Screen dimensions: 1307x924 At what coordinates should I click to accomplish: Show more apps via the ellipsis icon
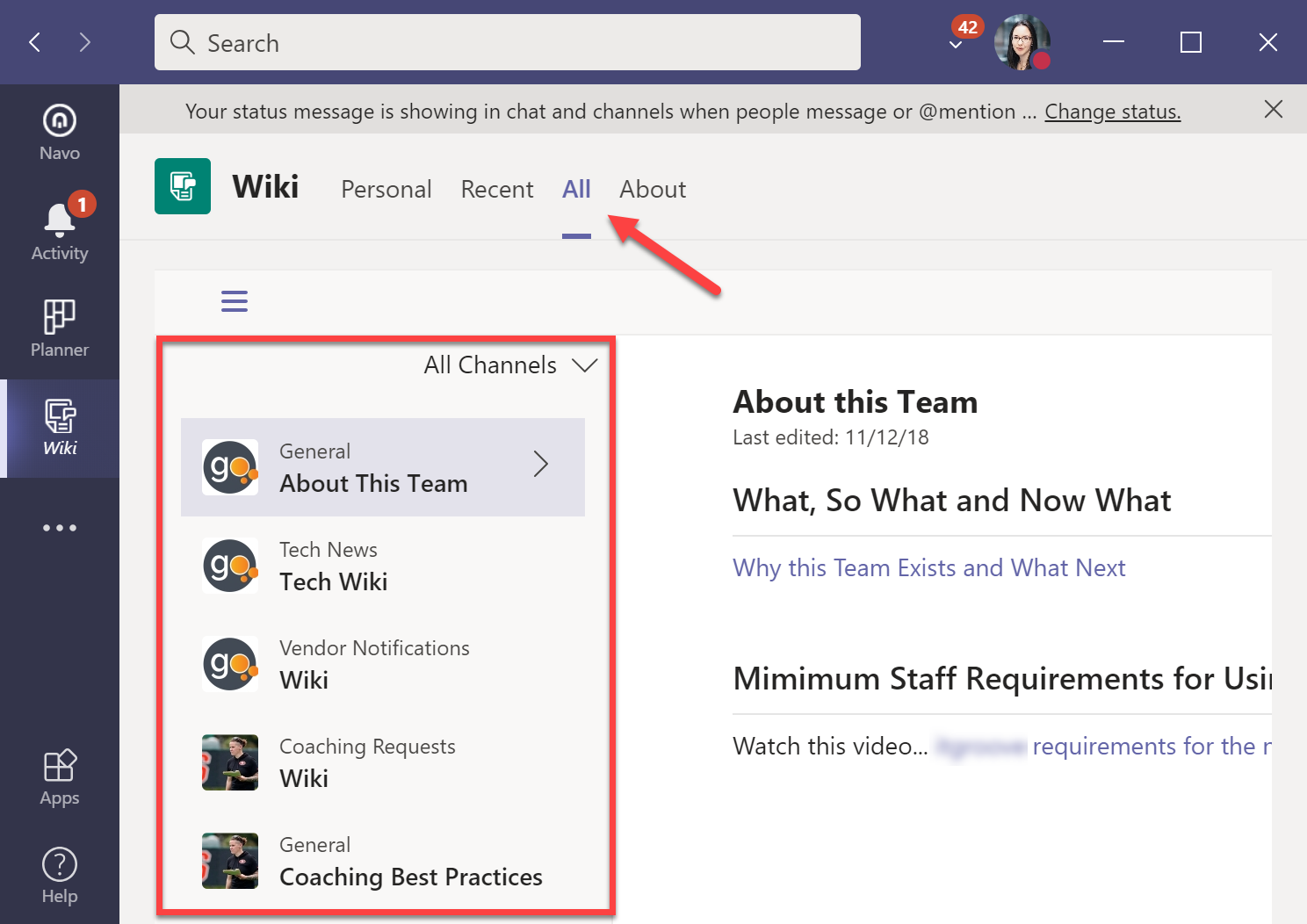(59, 527)
